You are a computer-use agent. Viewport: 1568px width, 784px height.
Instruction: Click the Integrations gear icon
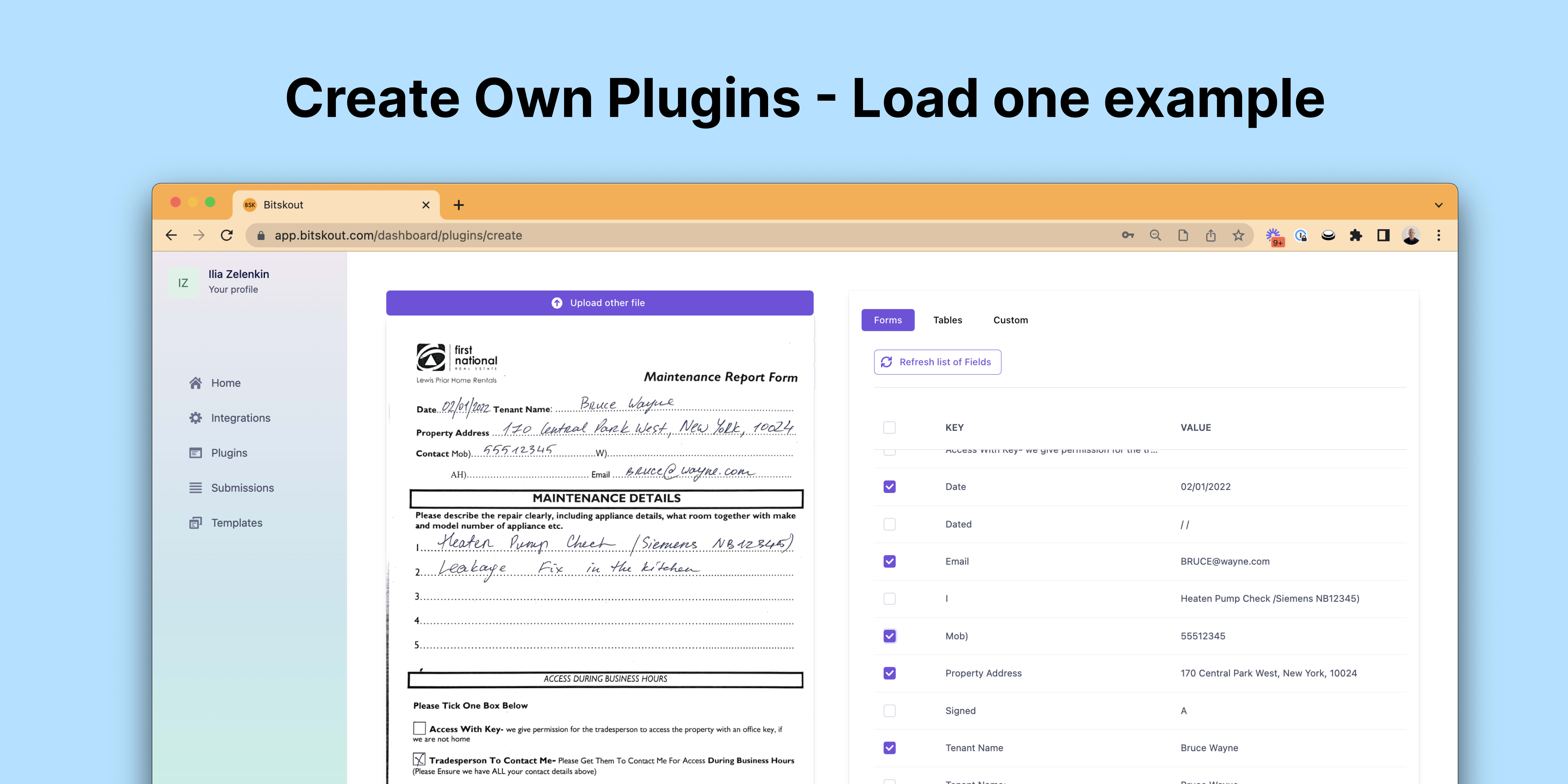(x=195, y=418)
